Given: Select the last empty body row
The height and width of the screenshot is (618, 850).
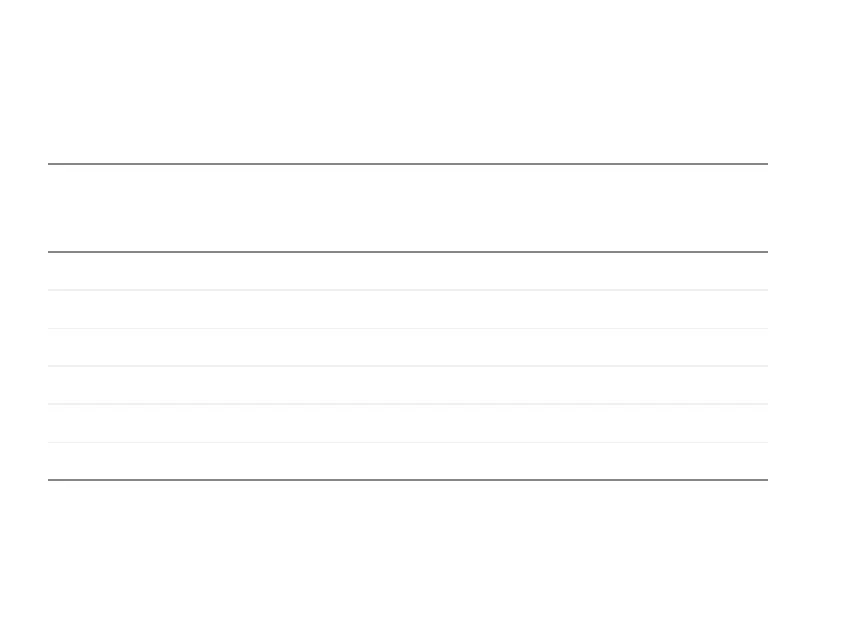Looking at the screenshot, I should (408, 461).
